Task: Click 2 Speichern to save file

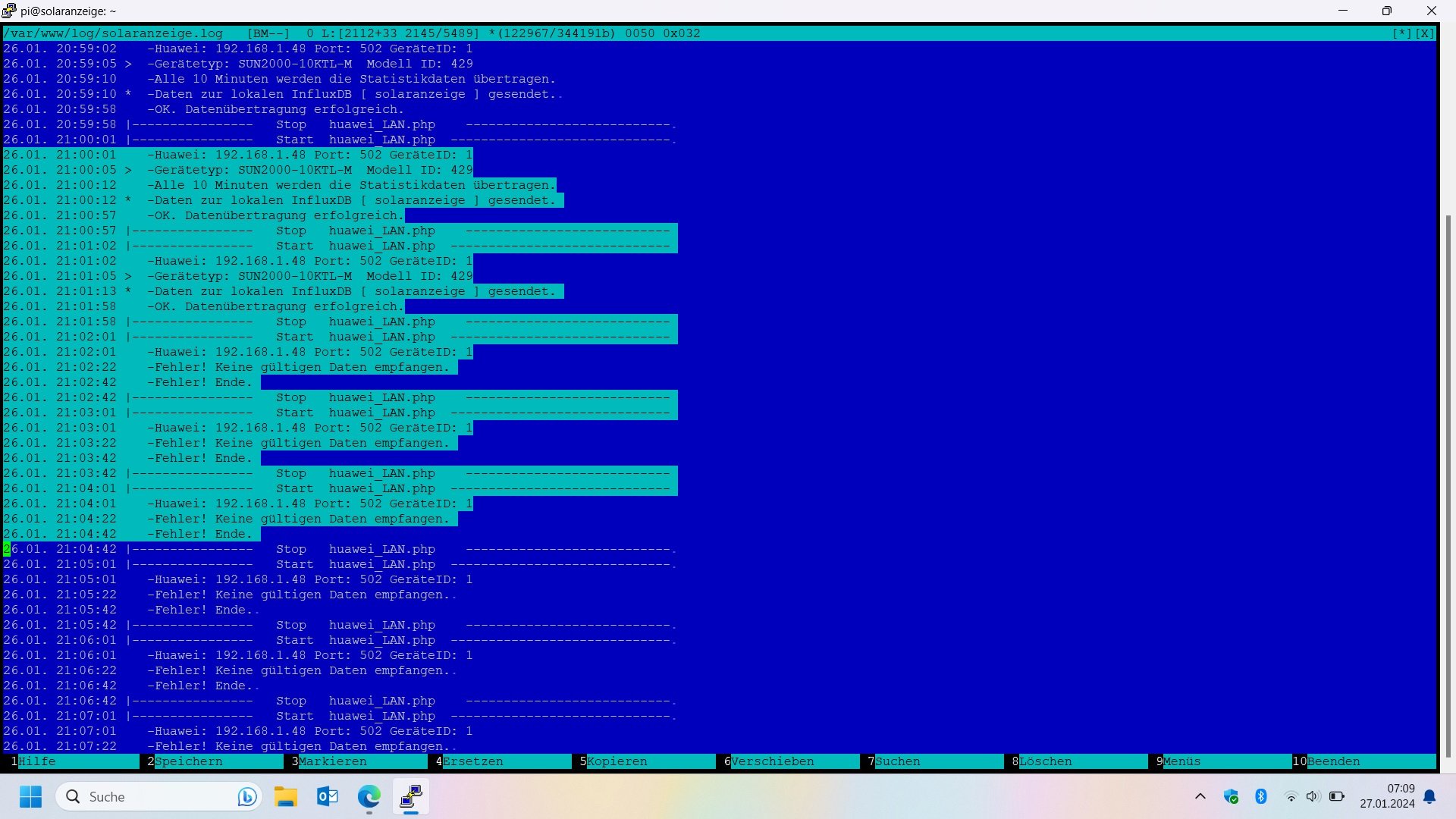Action: point(188,761)
